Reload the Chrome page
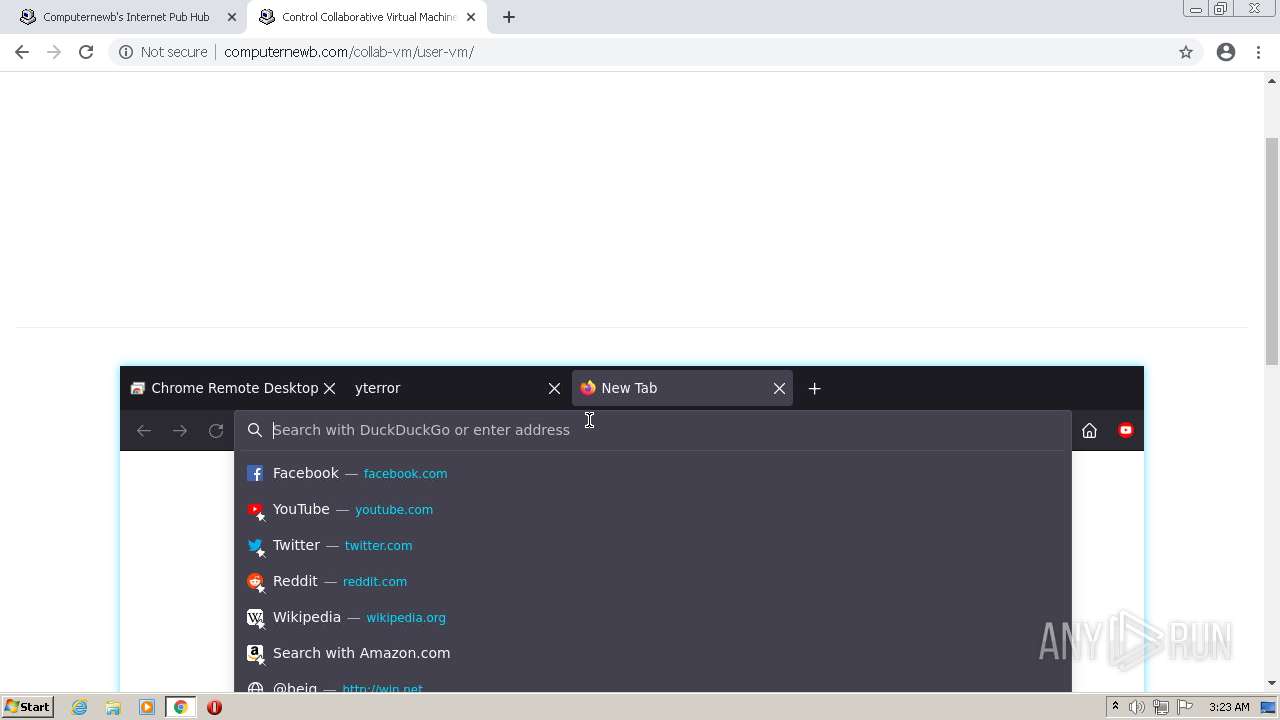 pos(86,52)
